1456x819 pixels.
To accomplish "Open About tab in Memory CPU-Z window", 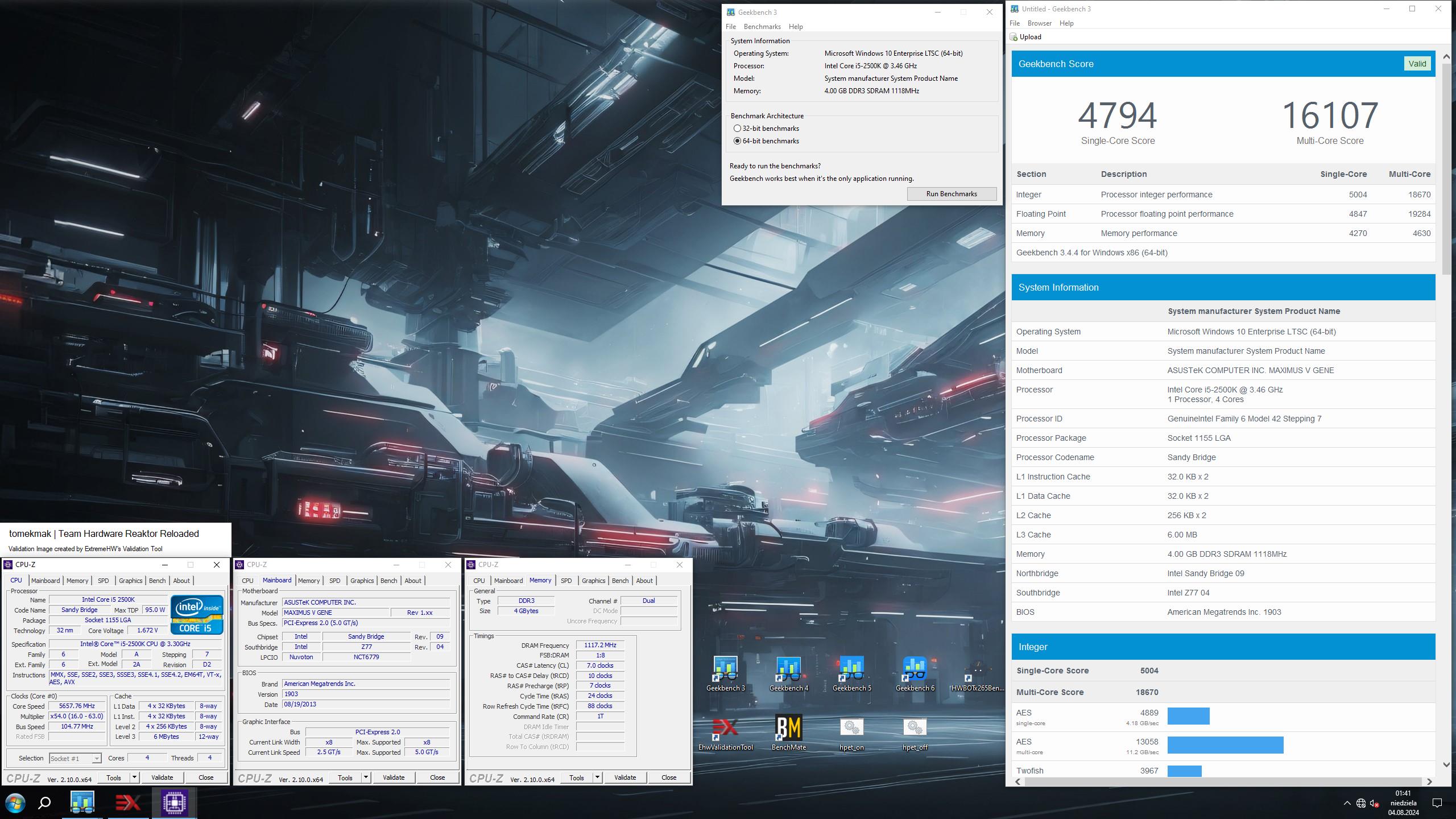I will point(644,581).
